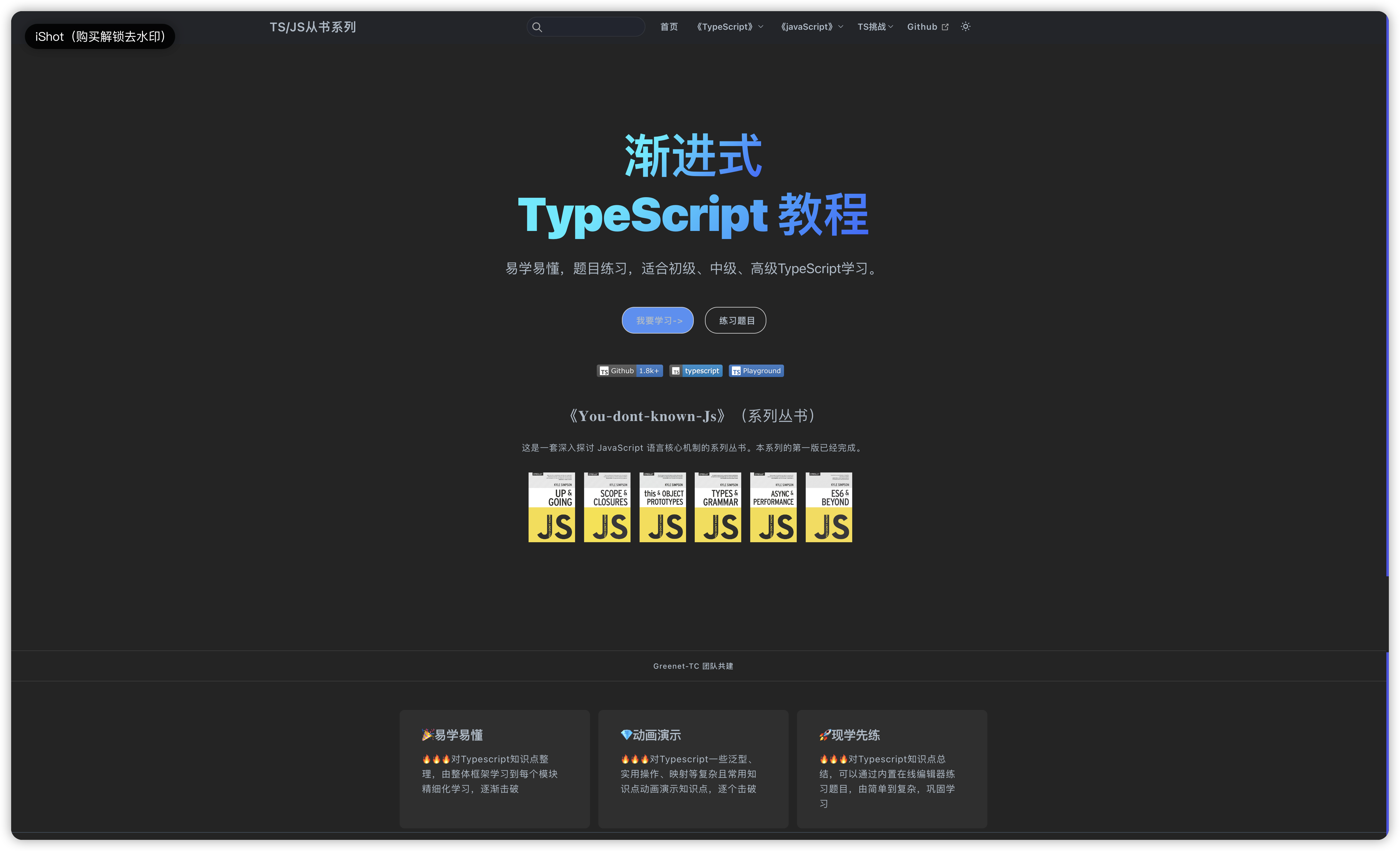Open the Github 1.8k+ badge
The height and width of the screenshot is (851, 1400).
pyautogui.click(x=630, y=371)
